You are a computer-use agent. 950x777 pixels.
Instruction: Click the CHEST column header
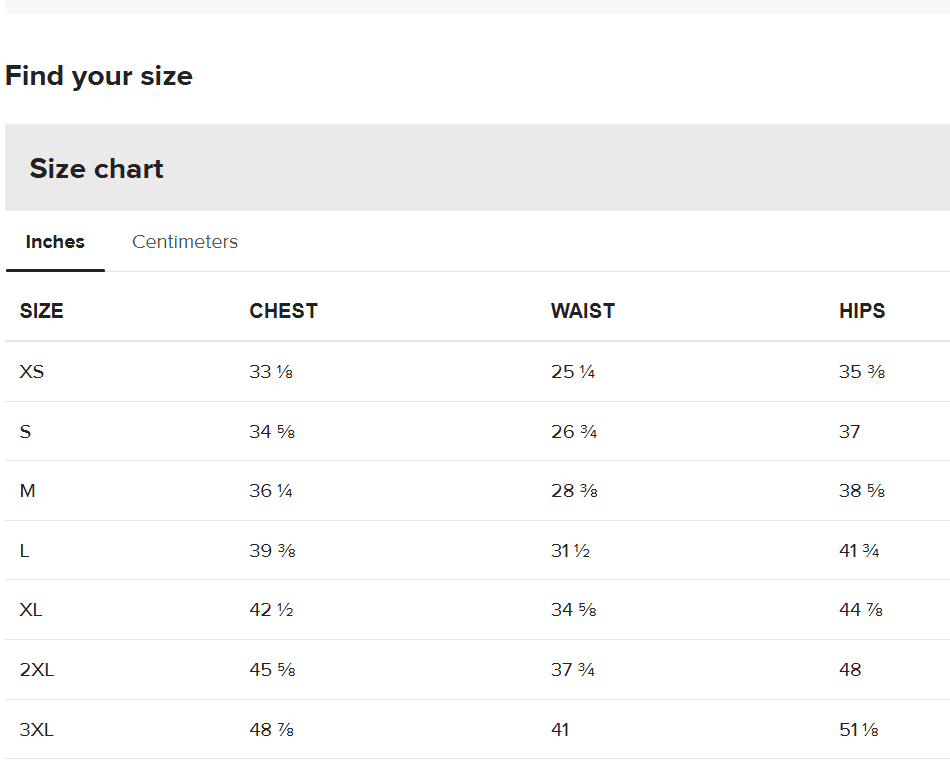click(283, 311)
